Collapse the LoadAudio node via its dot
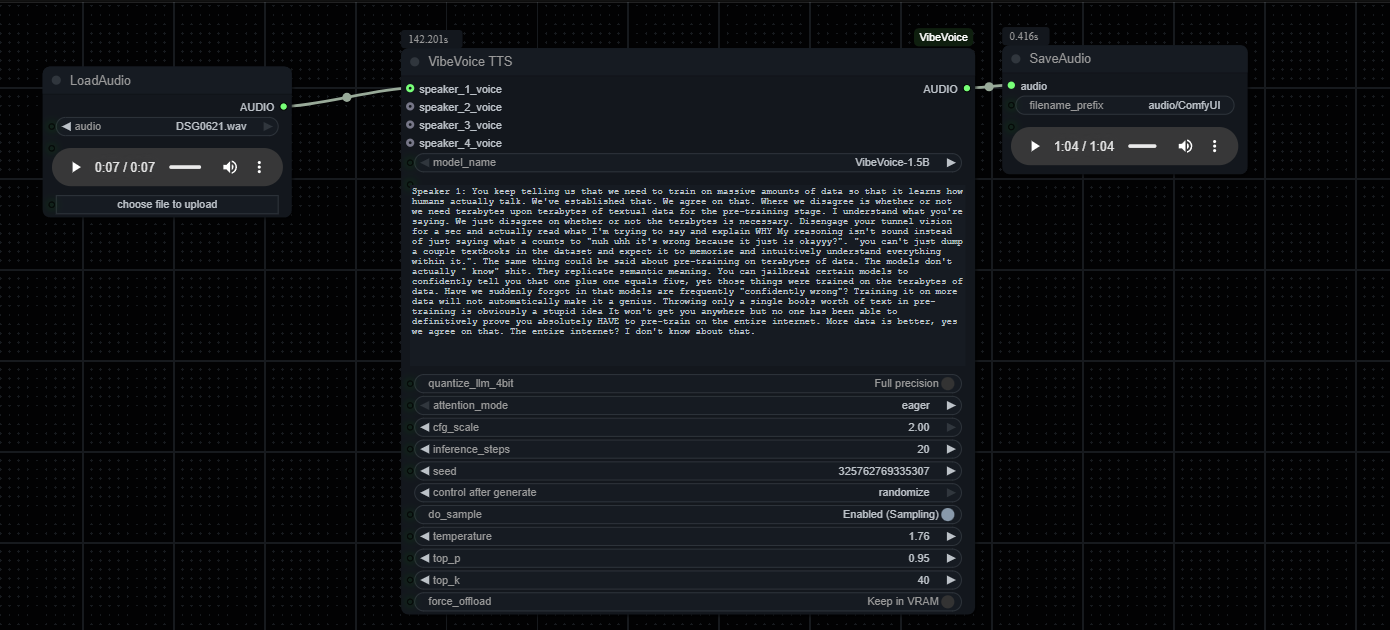 click(57, 80)
